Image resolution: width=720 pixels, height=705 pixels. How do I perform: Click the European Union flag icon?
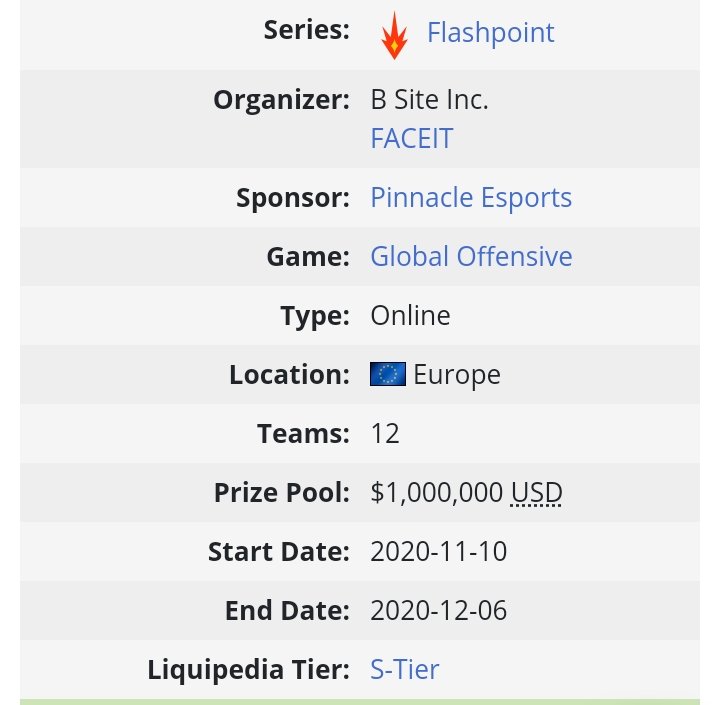(387, 375)
